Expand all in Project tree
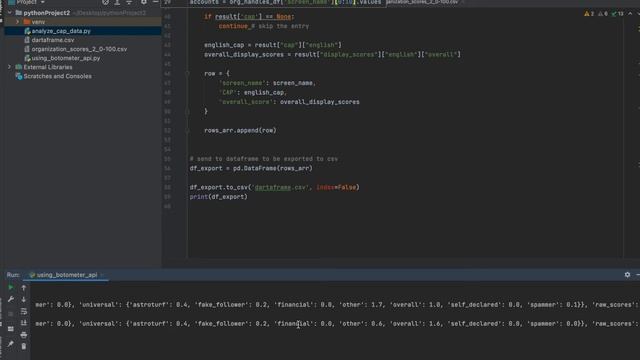Image resolution: width=640 pixels, height=360 pixels. coord(118,2)
